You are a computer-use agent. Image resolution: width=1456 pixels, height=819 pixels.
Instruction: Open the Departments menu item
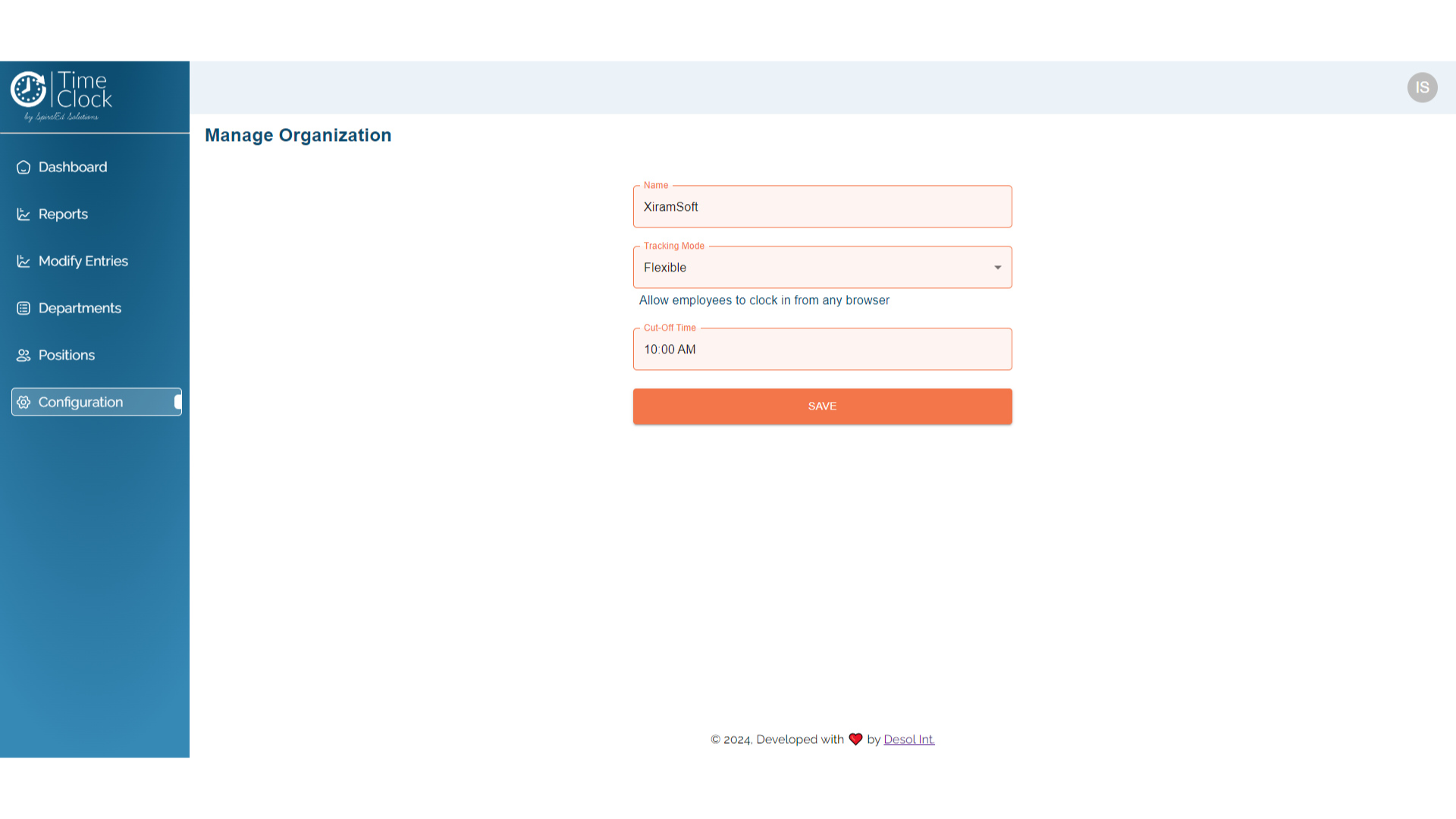[80, 309]
